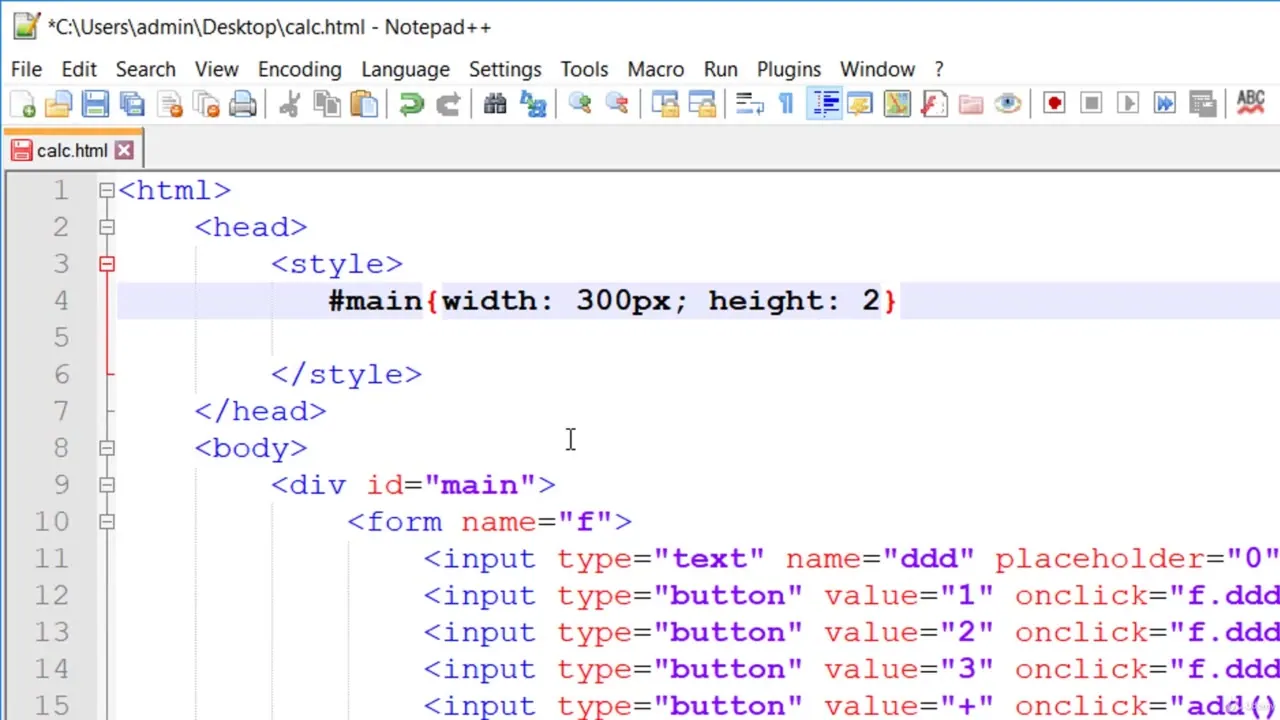Open the ? help menu
The height and width of the screenshot is (720, 1280).
[x=939, y=69]
